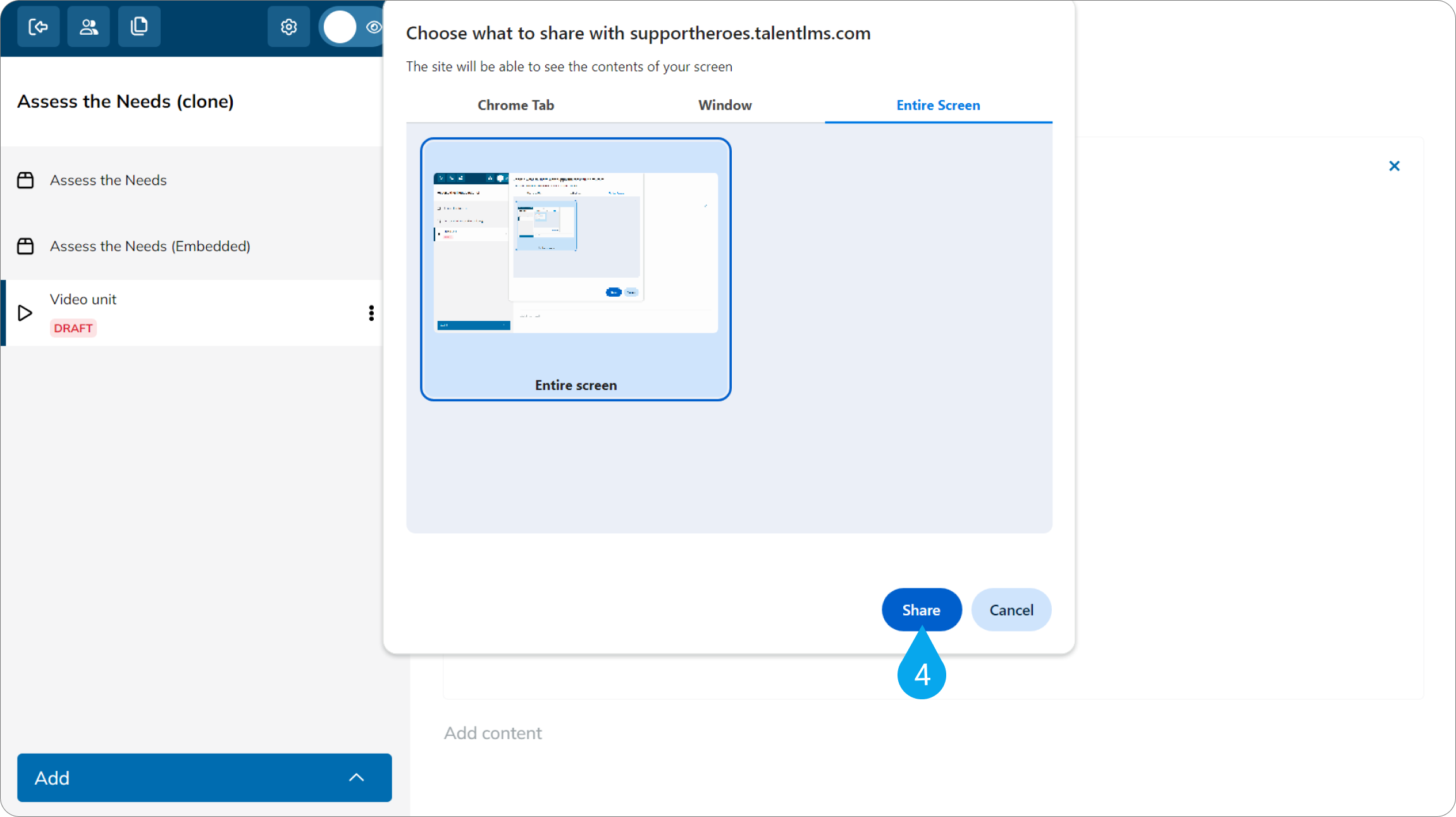Click the Cancel button

point(1011,609)
